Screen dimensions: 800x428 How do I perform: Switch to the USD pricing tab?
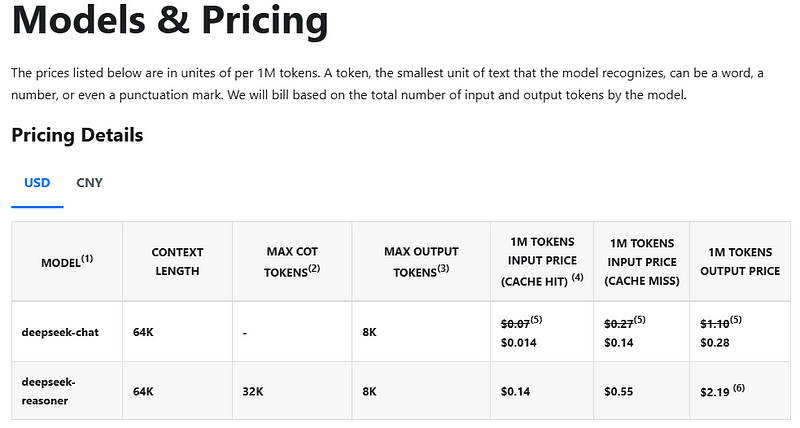[37, 183]
